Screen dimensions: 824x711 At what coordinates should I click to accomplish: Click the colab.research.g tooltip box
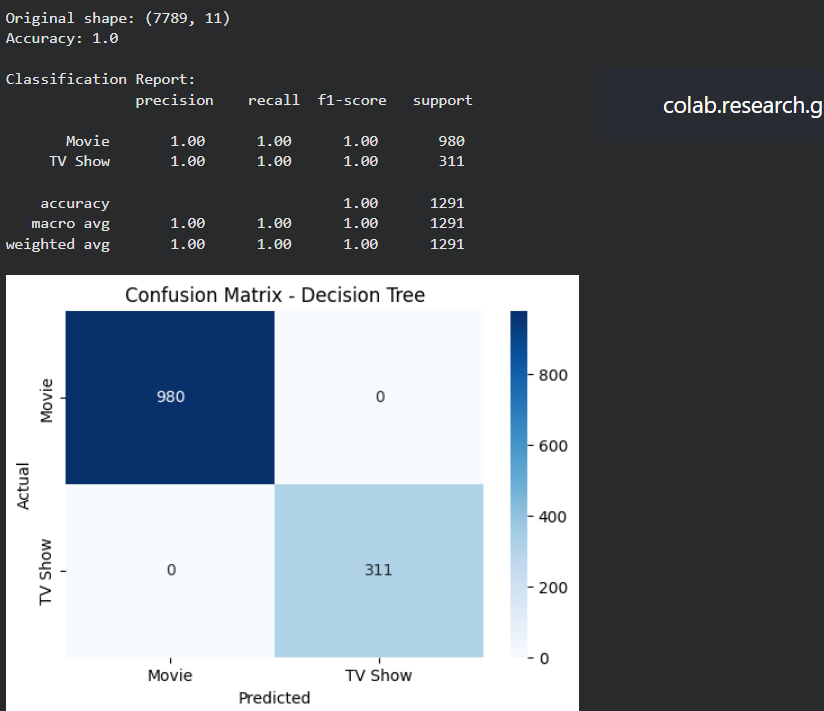[713, 105]
